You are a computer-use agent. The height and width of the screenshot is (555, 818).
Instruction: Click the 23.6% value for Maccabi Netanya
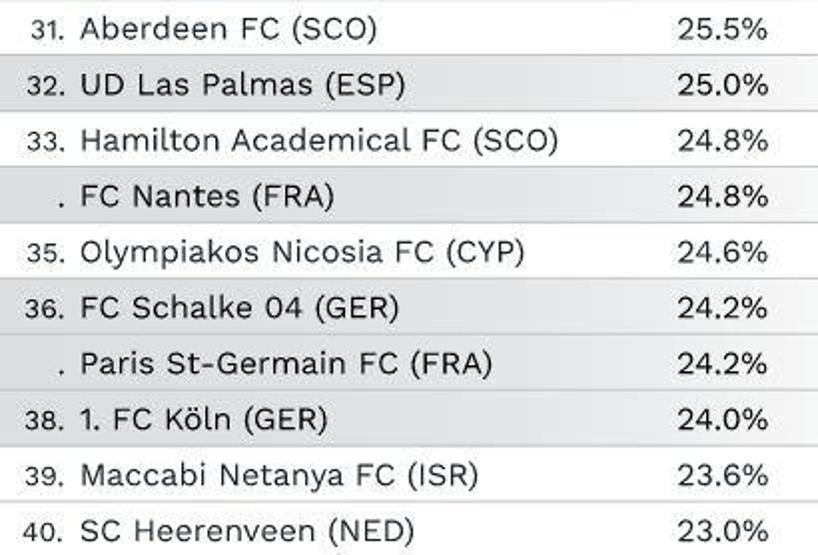[723, 475]
